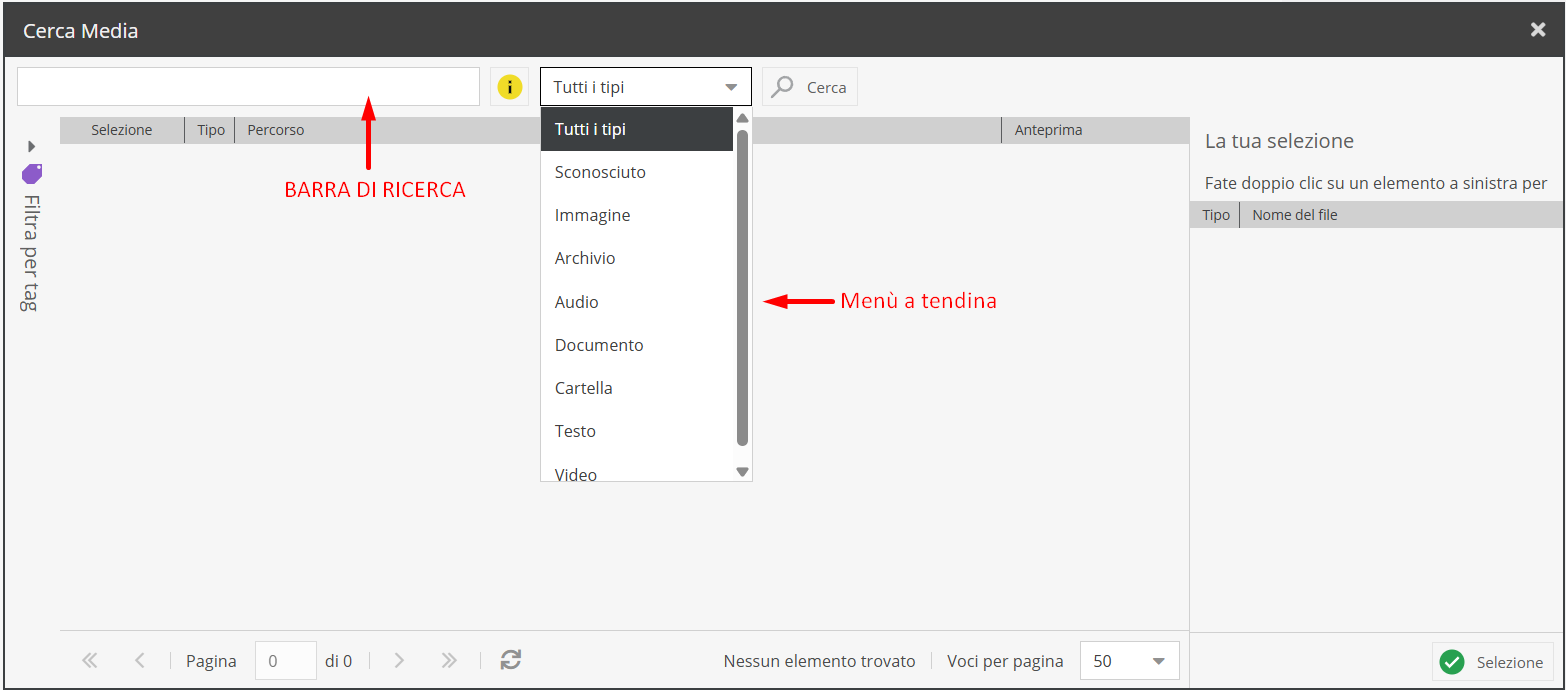Select Immagine from the type list

point(592,215)
